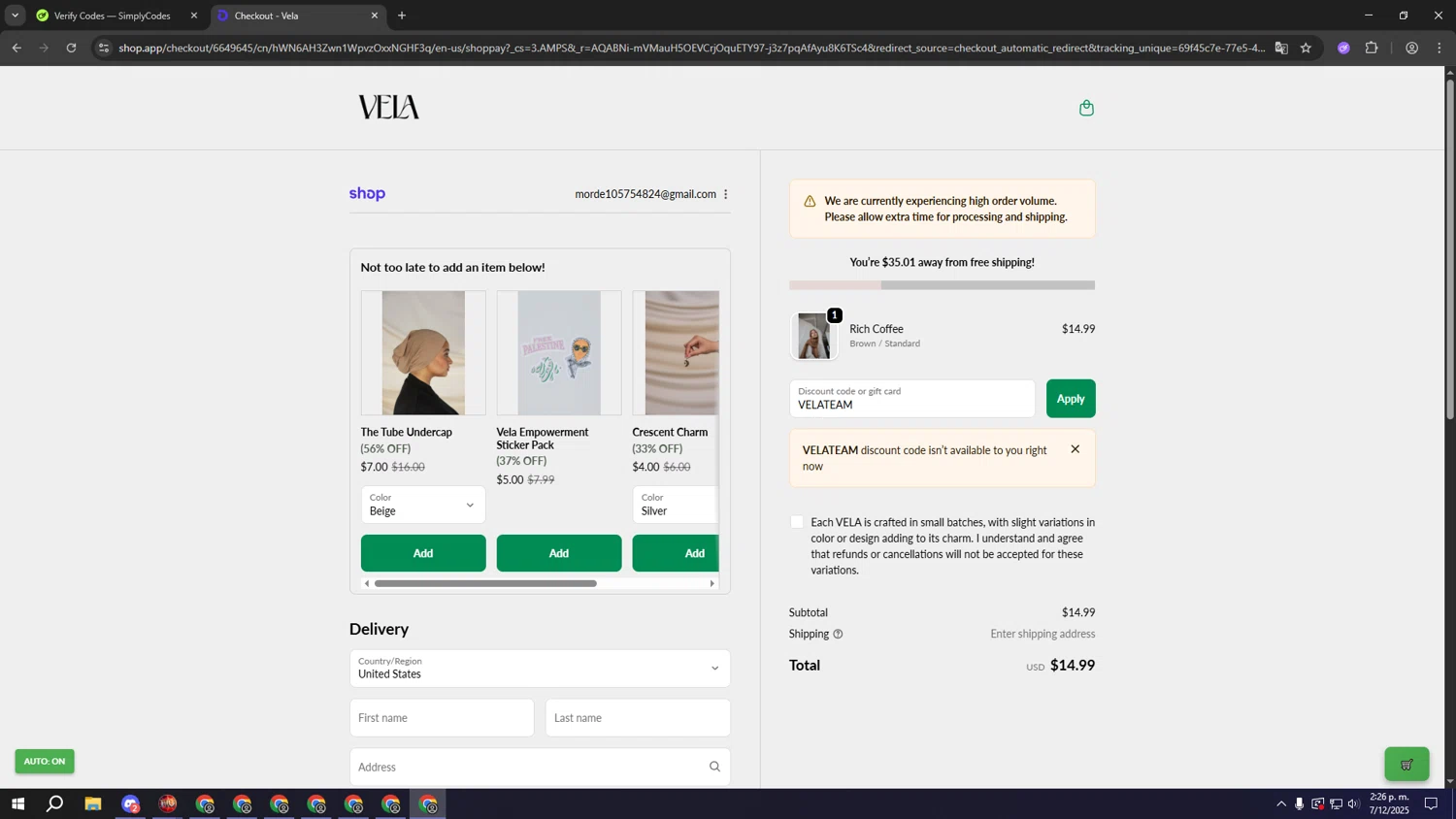Image resolution: width=1456 pixels, height=819 pixels.
Task: Click the page vertical scrollbar
Action: tap(1450, 249)
